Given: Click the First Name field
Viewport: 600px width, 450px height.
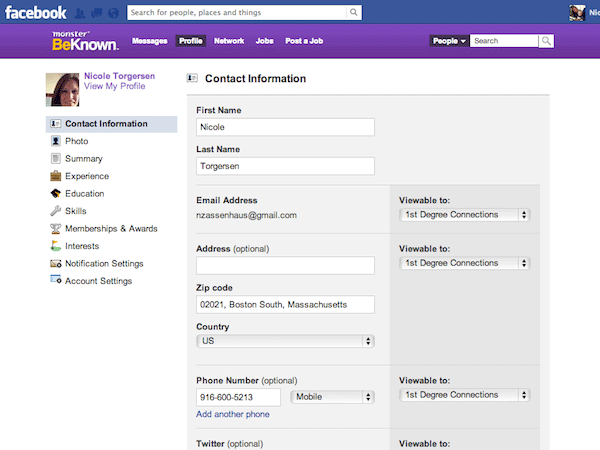Looking at the screenshot, I should coord(285,127).
